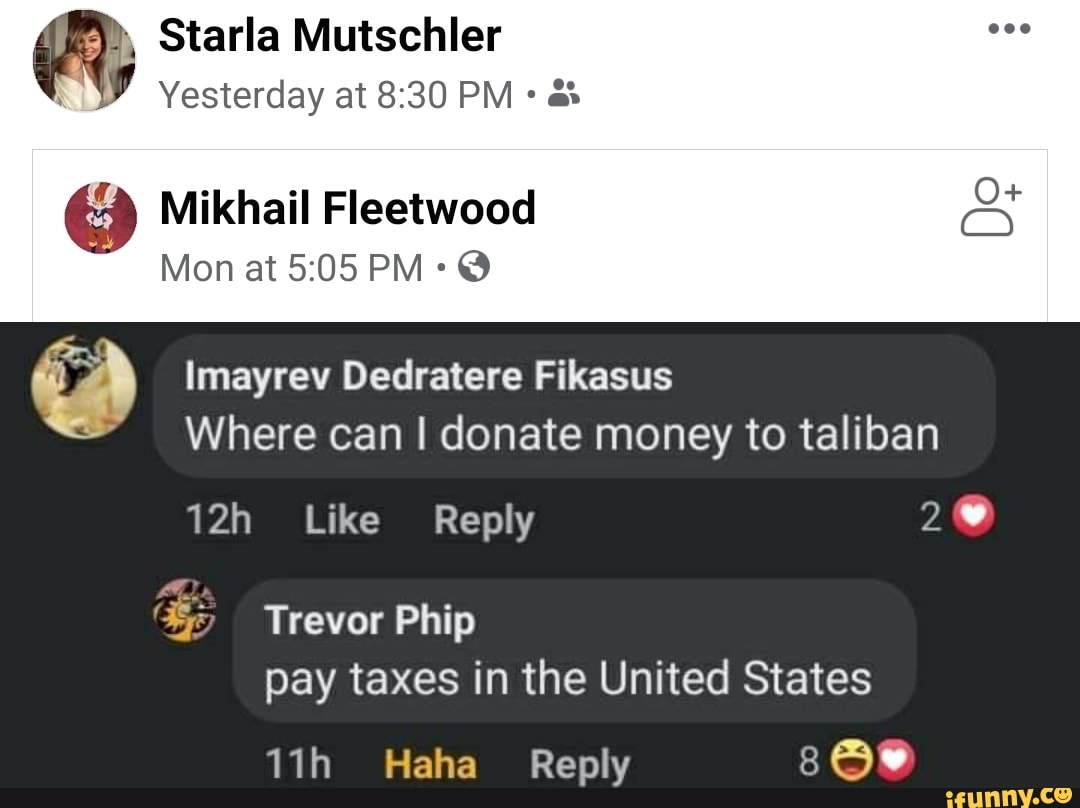Click the 11h timestamp under Trevor's comment
Screen dimensions: 1080x808
coord(300,761)
